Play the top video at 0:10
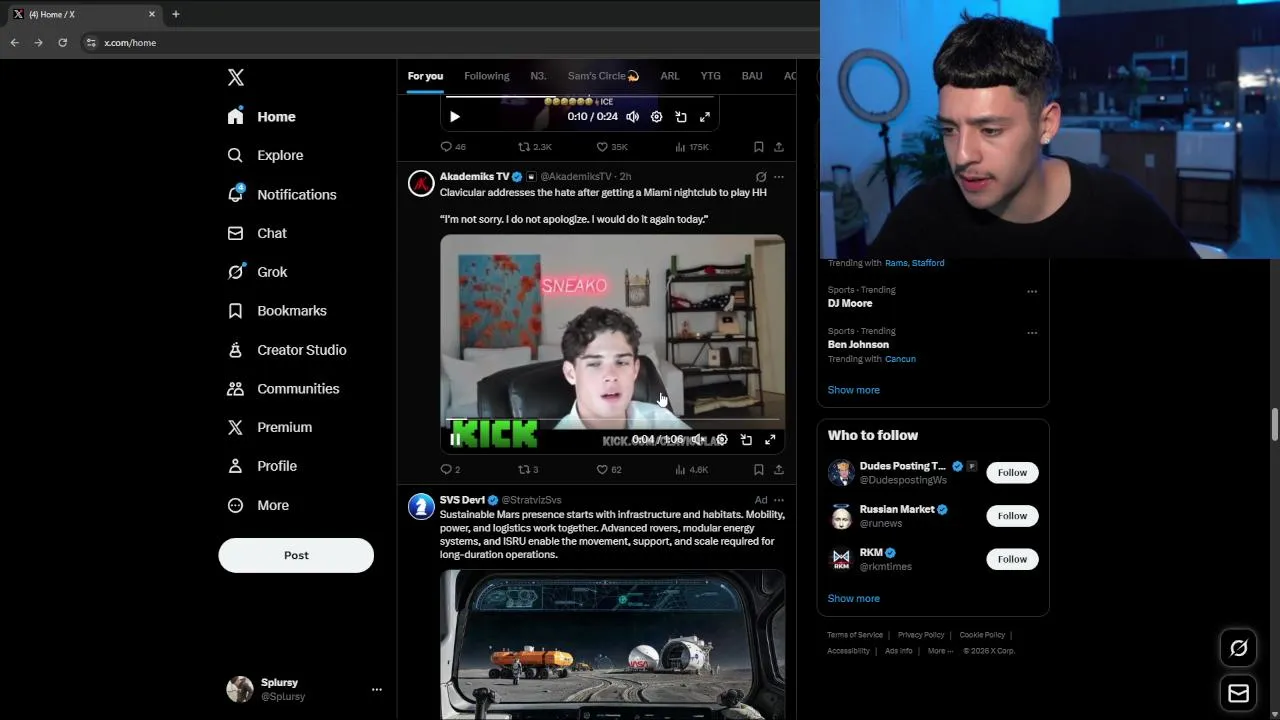Image resolution: width=1280 pixels, height=720 pixels. 455,117
